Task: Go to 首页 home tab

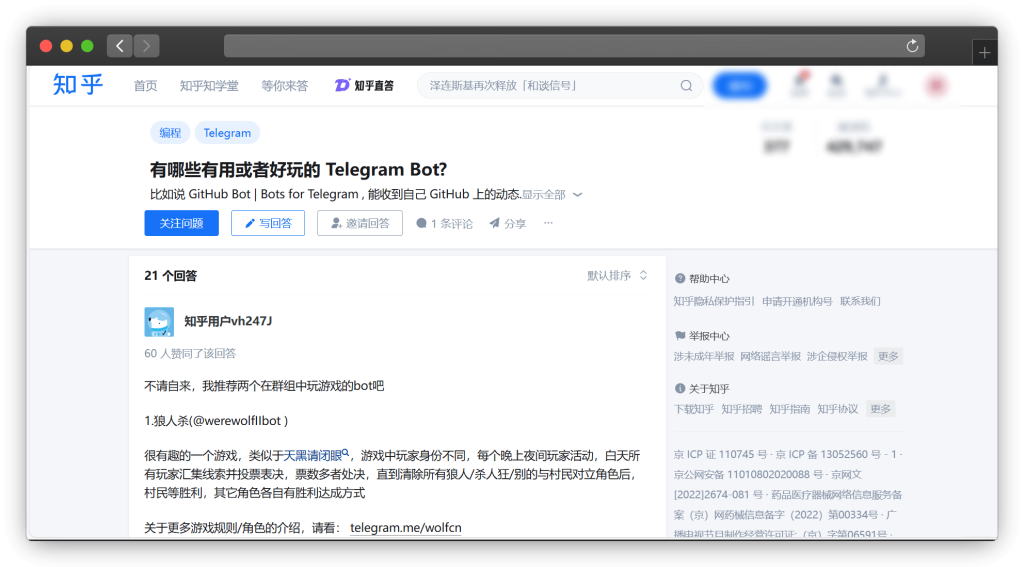Action: (x=145, y=86)
